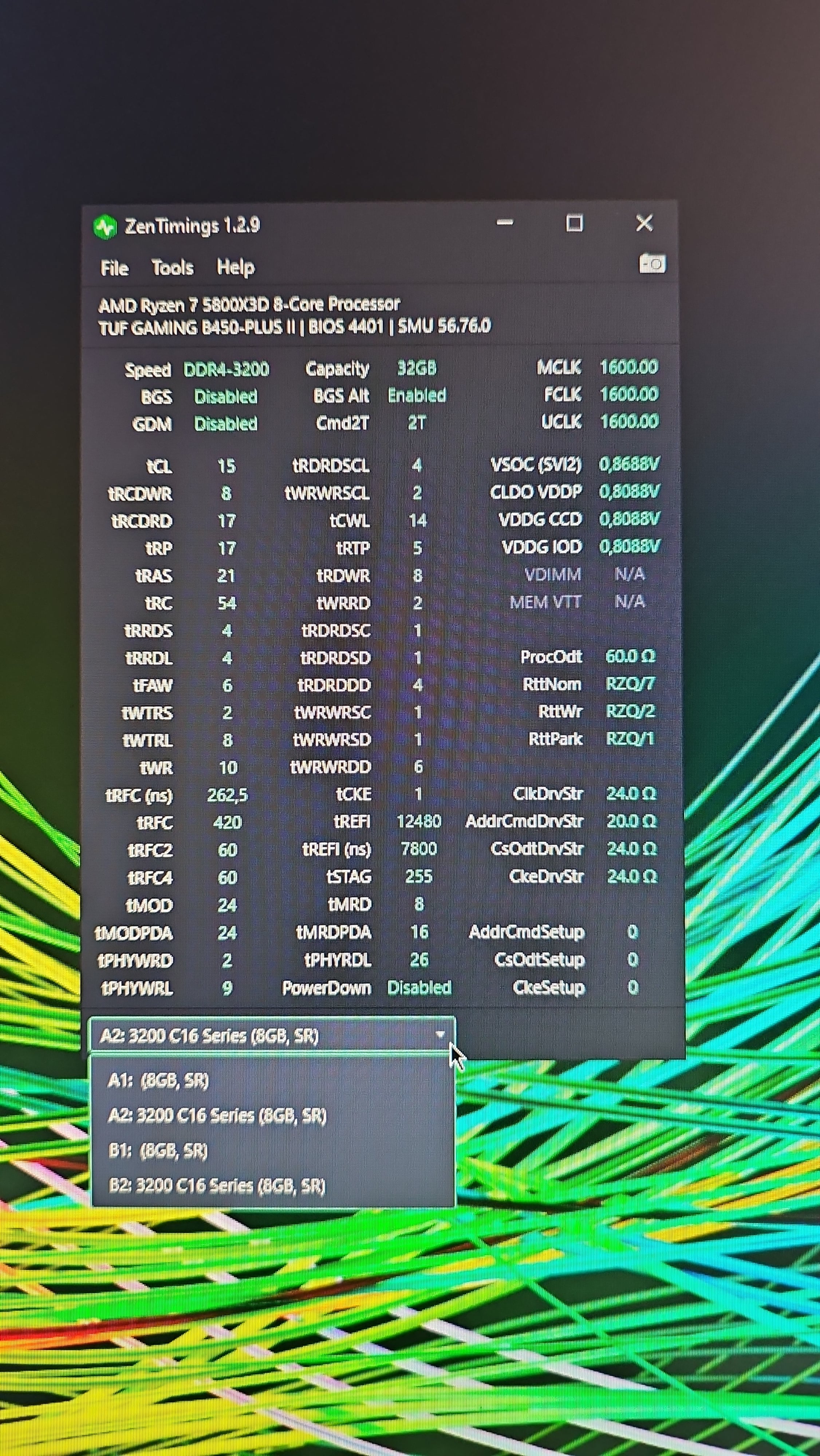Click the tPHYRDL value 26
The image size is (820, 1456).
[419, 960]
